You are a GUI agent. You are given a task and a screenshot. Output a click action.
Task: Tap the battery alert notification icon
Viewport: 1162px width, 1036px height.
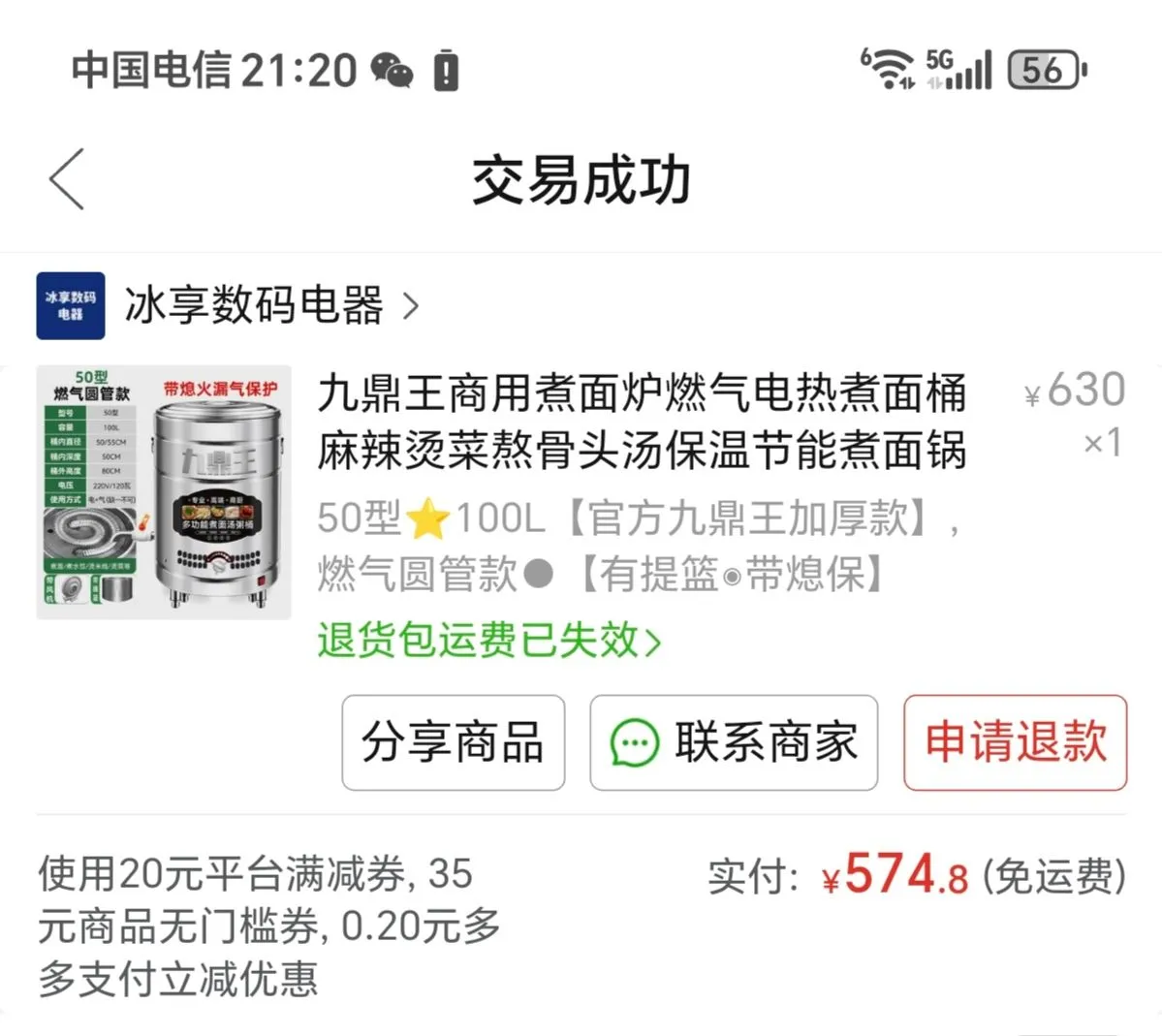coord(446,71)
